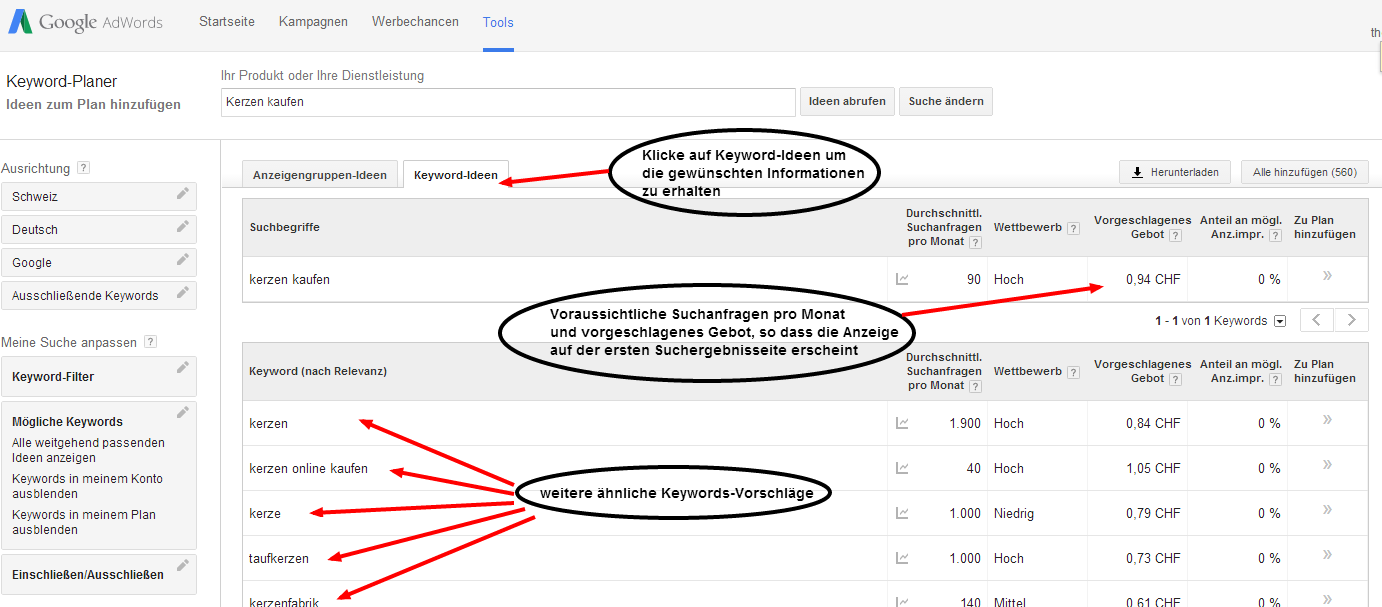Click the 0,73 CHF bid value
The height and width of the screenshot is (607, 1382).
(x=1153, y=558)
